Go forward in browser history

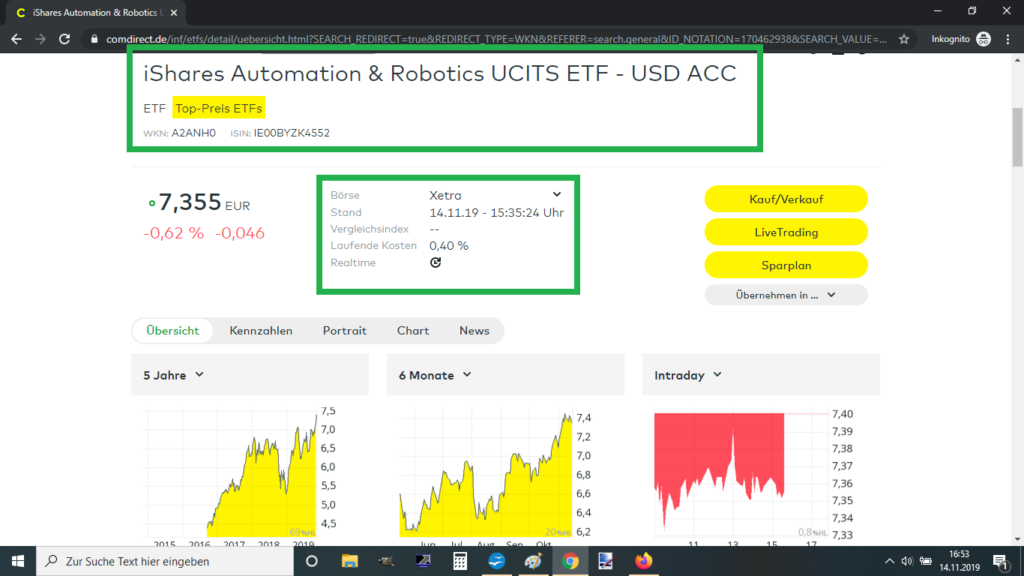(40, 39)
